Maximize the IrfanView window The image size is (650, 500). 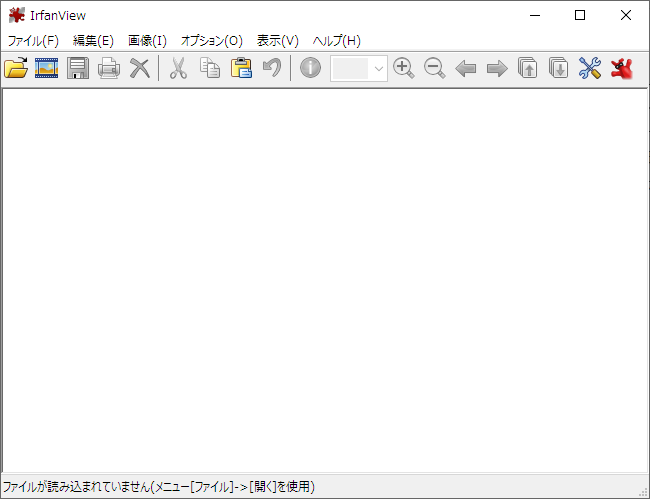pyautogui.click(x=580, y=15)
